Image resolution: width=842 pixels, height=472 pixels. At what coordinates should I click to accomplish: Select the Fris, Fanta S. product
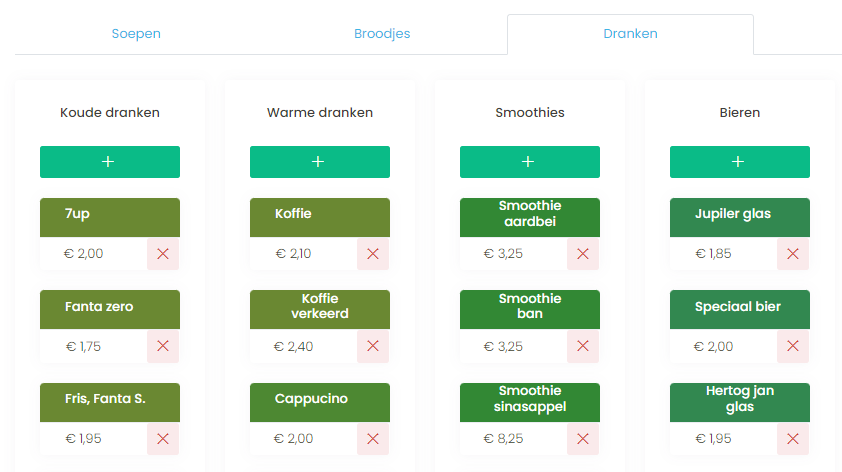coord(109,401)
